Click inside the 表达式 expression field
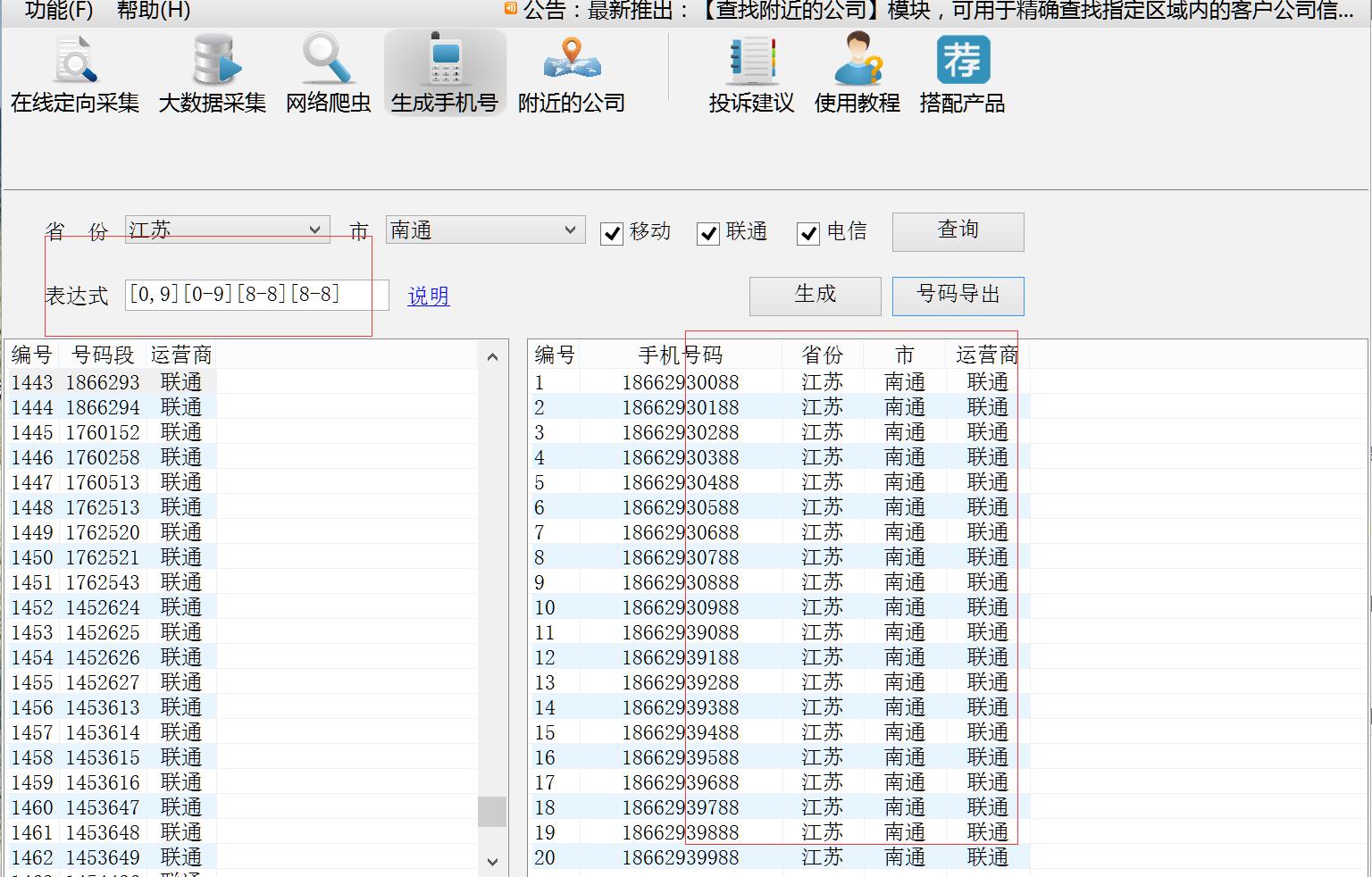 [255, 295]
